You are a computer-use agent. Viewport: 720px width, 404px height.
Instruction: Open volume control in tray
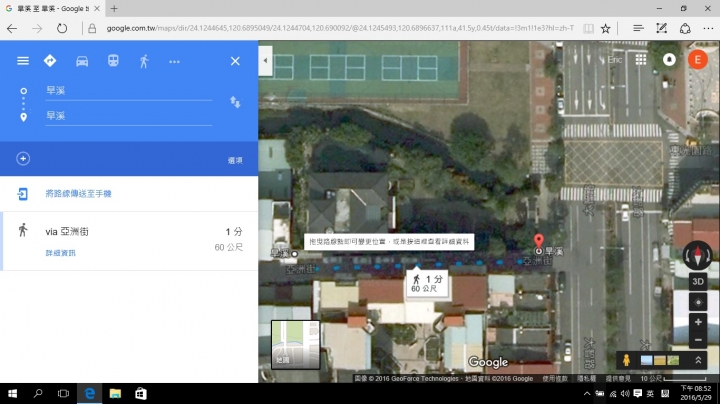pos(625,394)
